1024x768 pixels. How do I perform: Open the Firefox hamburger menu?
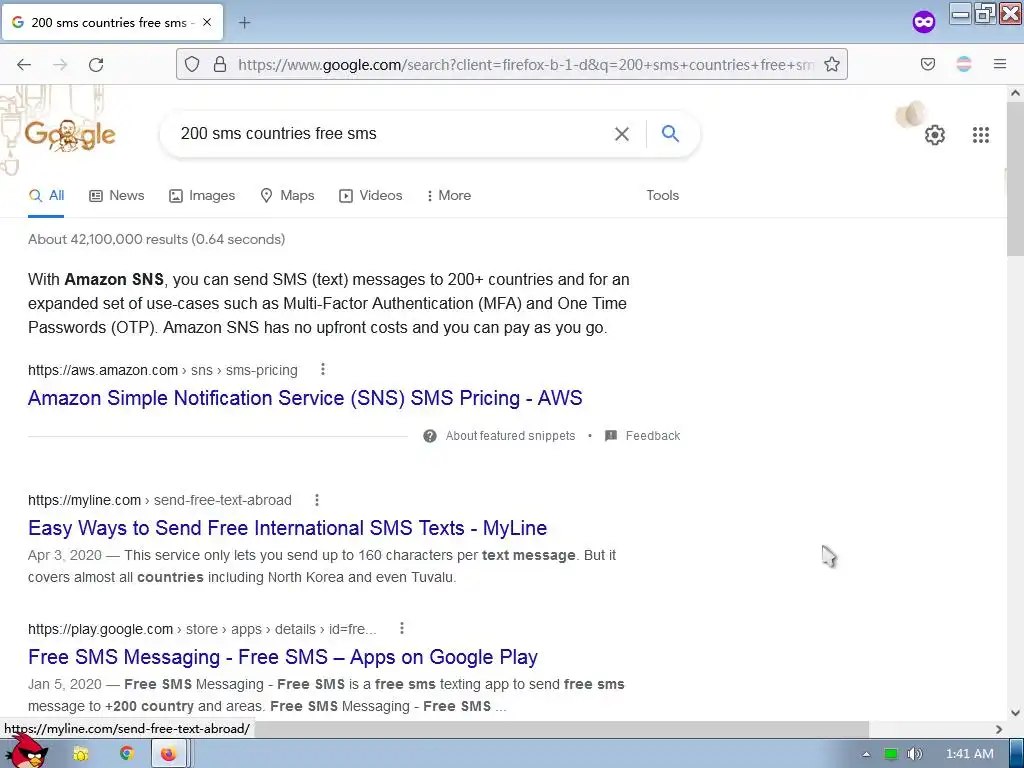click(1000, 64)
